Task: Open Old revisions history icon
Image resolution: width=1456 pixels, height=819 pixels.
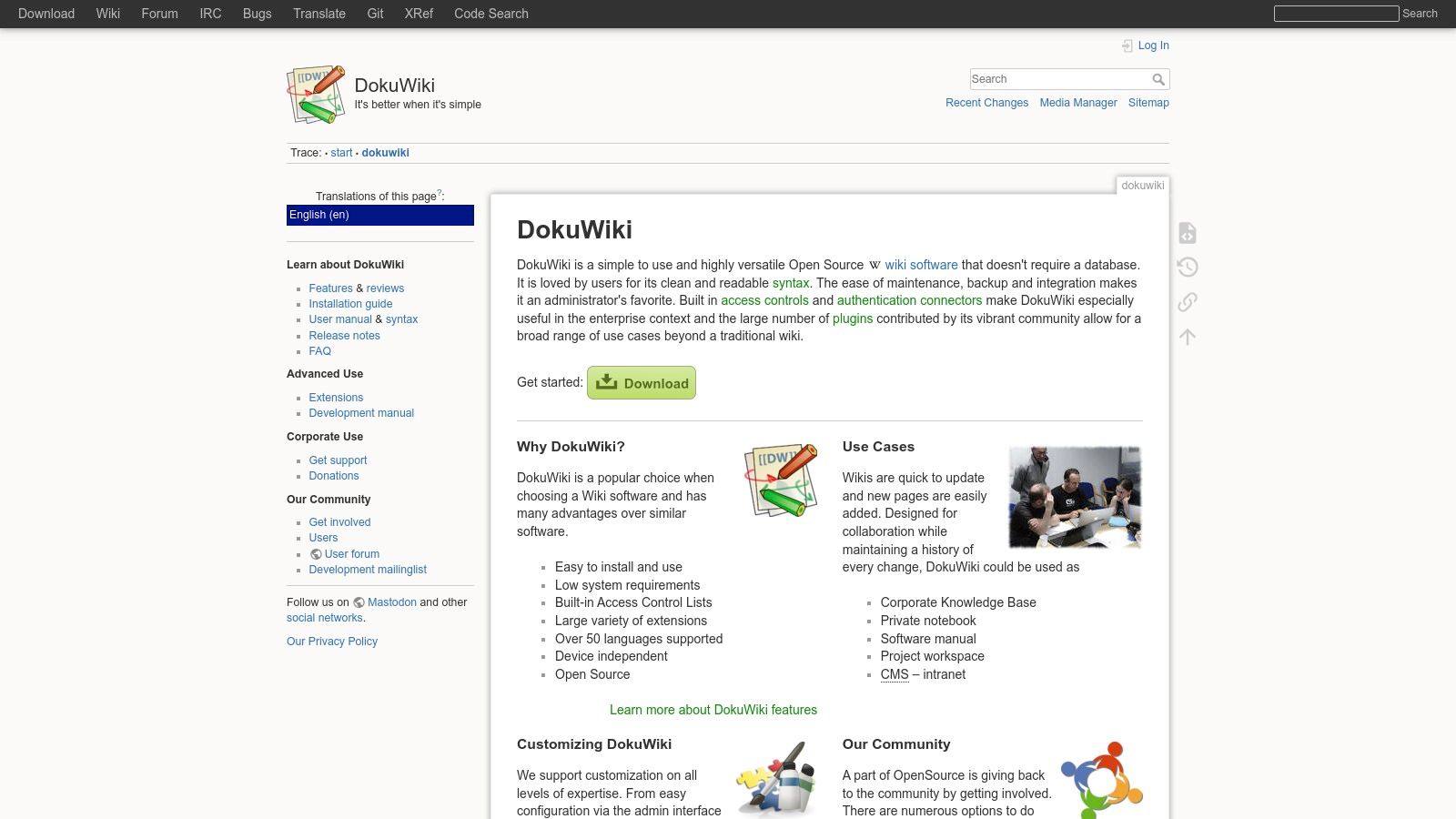Action: (1187, 267)
